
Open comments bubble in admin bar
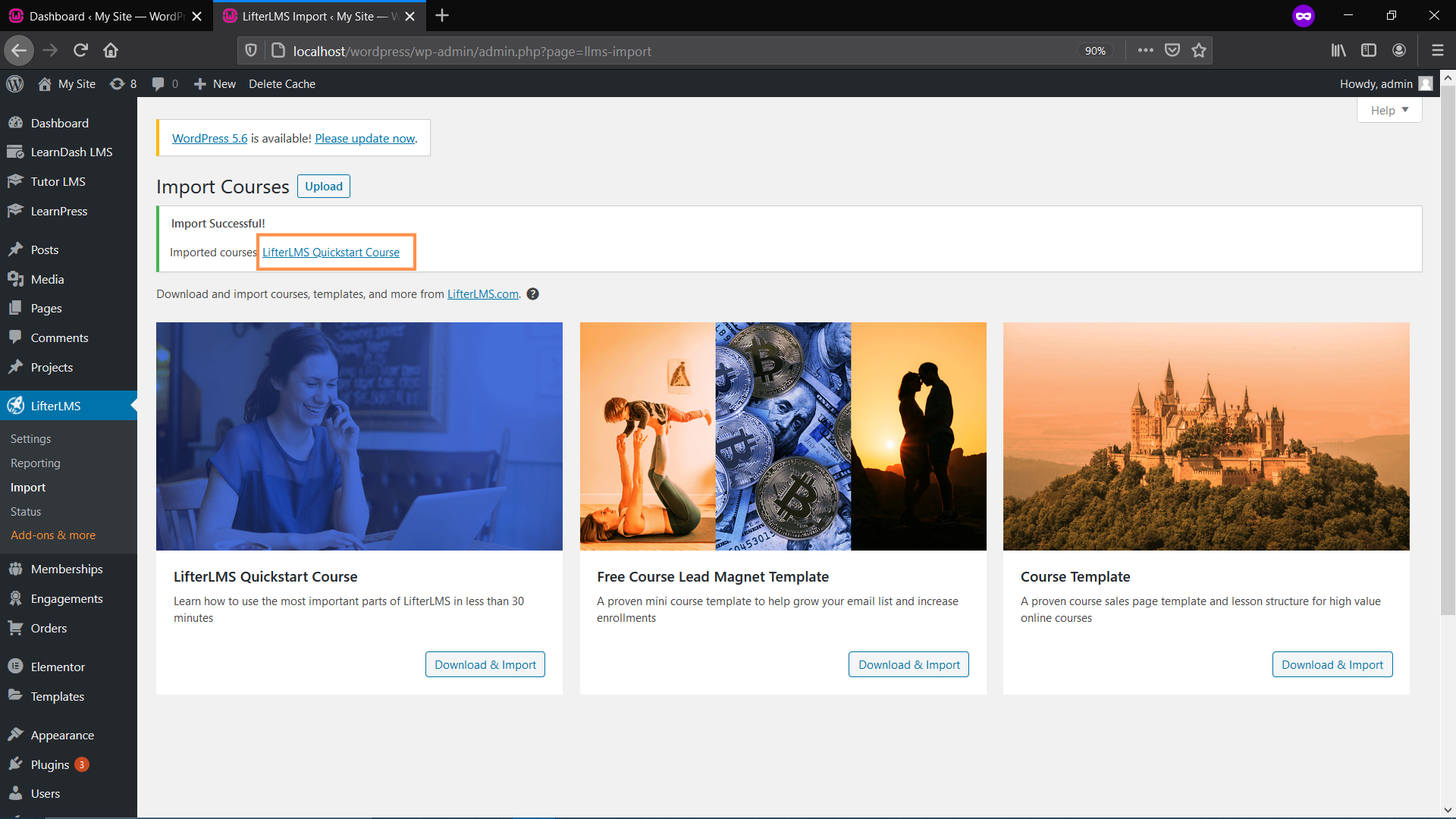165,83
